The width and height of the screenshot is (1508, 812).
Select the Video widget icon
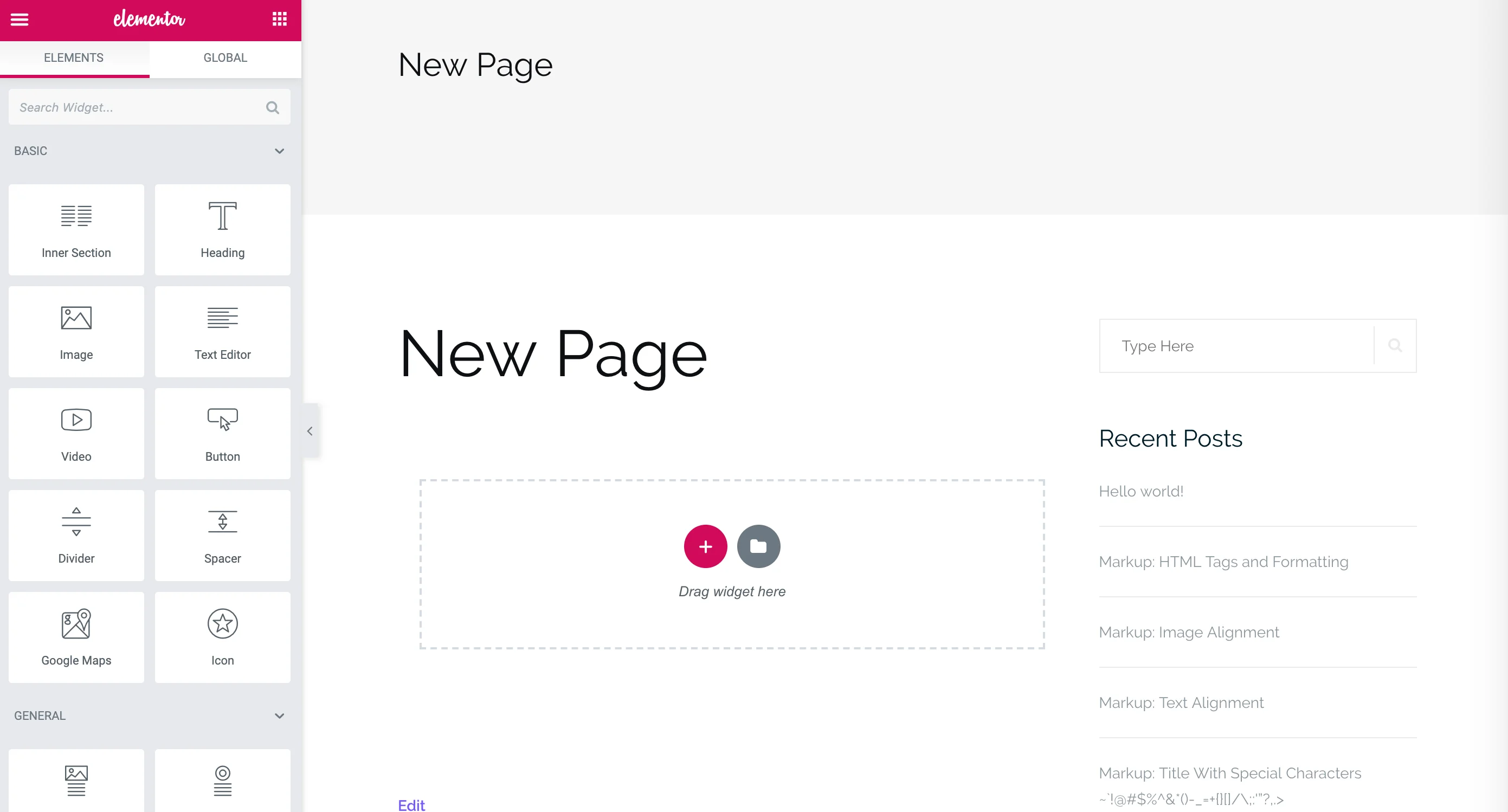(76, 420)
